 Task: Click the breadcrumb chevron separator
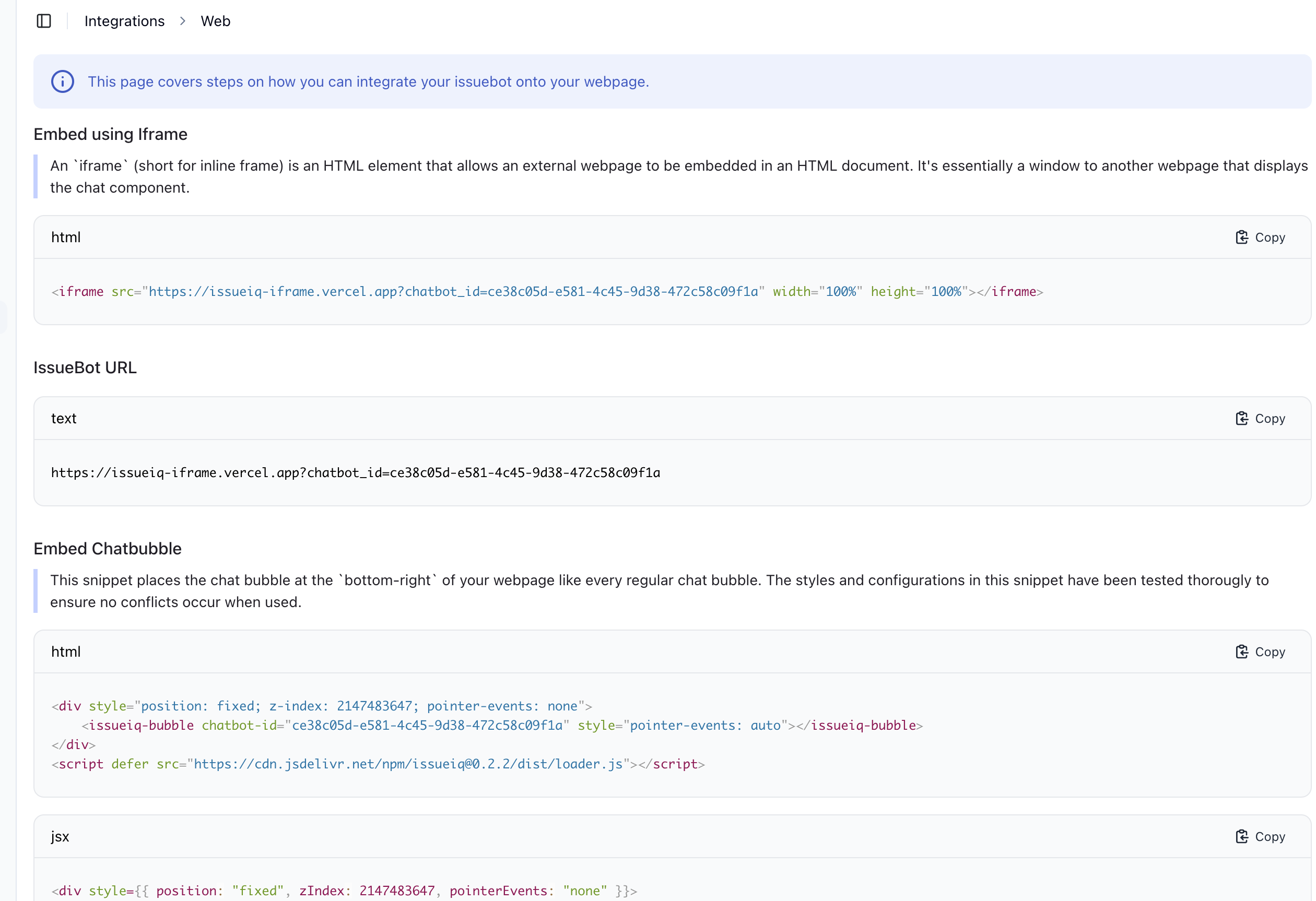(182, 21)
